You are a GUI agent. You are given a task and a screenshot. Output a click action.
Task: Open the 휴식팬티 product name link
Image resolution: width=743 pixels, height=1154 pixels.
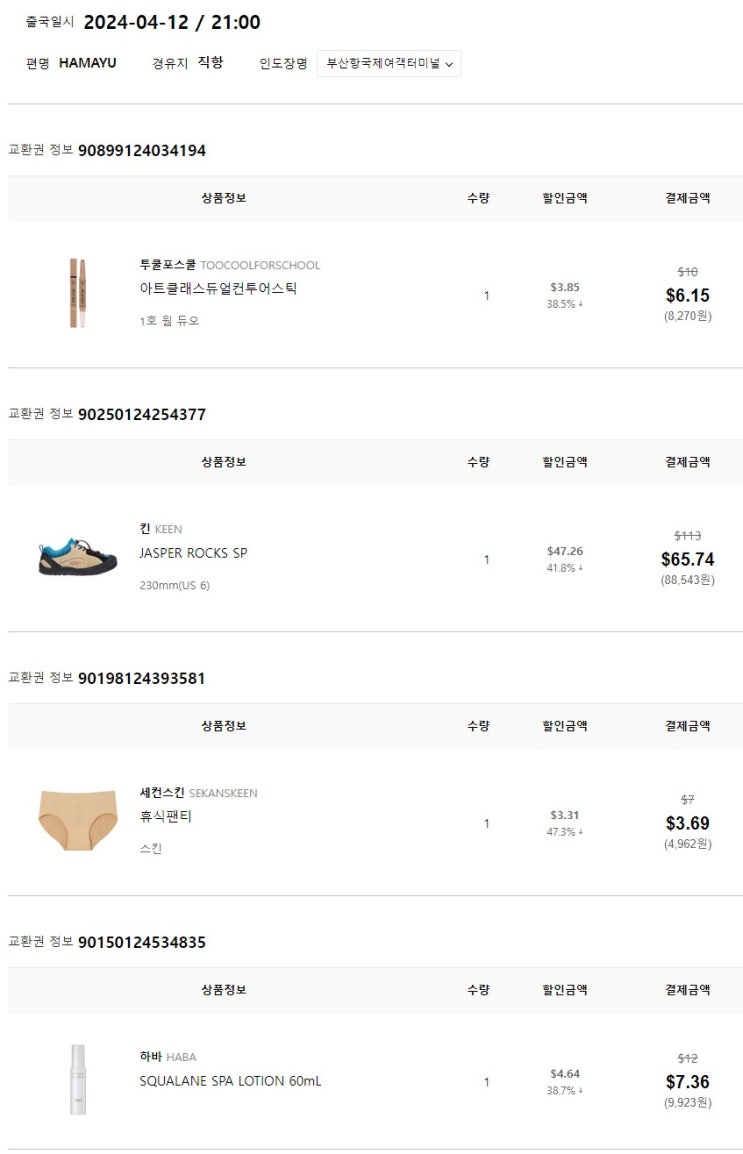pyautogui.click(x=166, y=816)
